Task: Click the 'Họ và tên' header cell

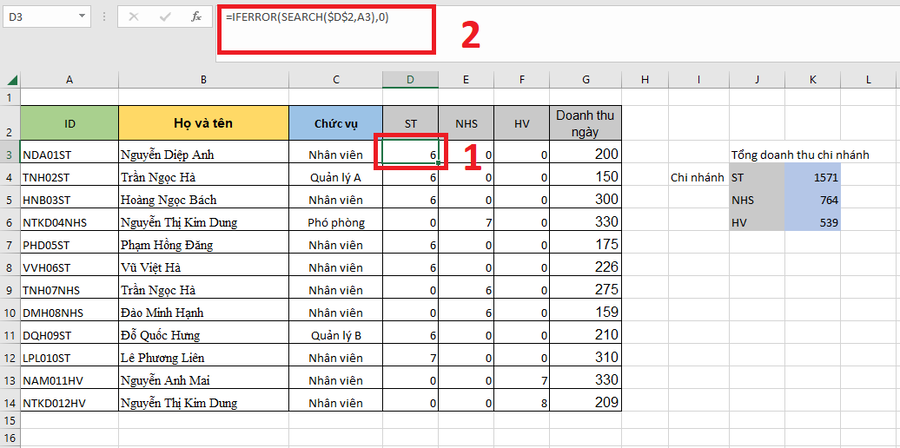Action: click(204, 123)
